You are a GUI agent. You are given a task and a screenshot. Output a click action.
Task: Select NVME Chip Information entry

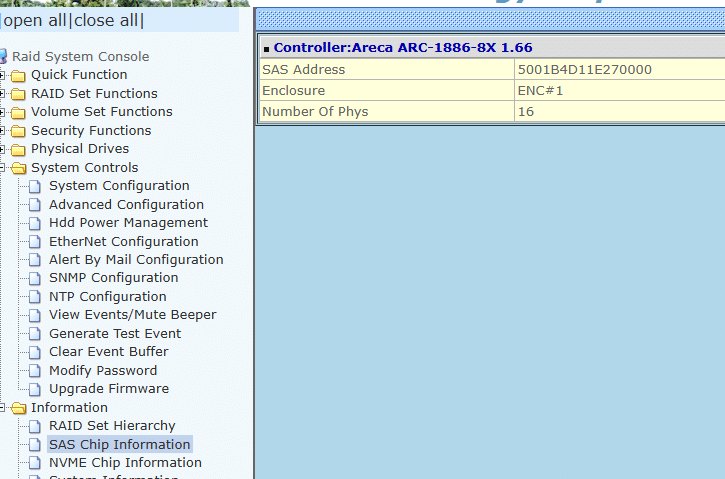point(125,463)
